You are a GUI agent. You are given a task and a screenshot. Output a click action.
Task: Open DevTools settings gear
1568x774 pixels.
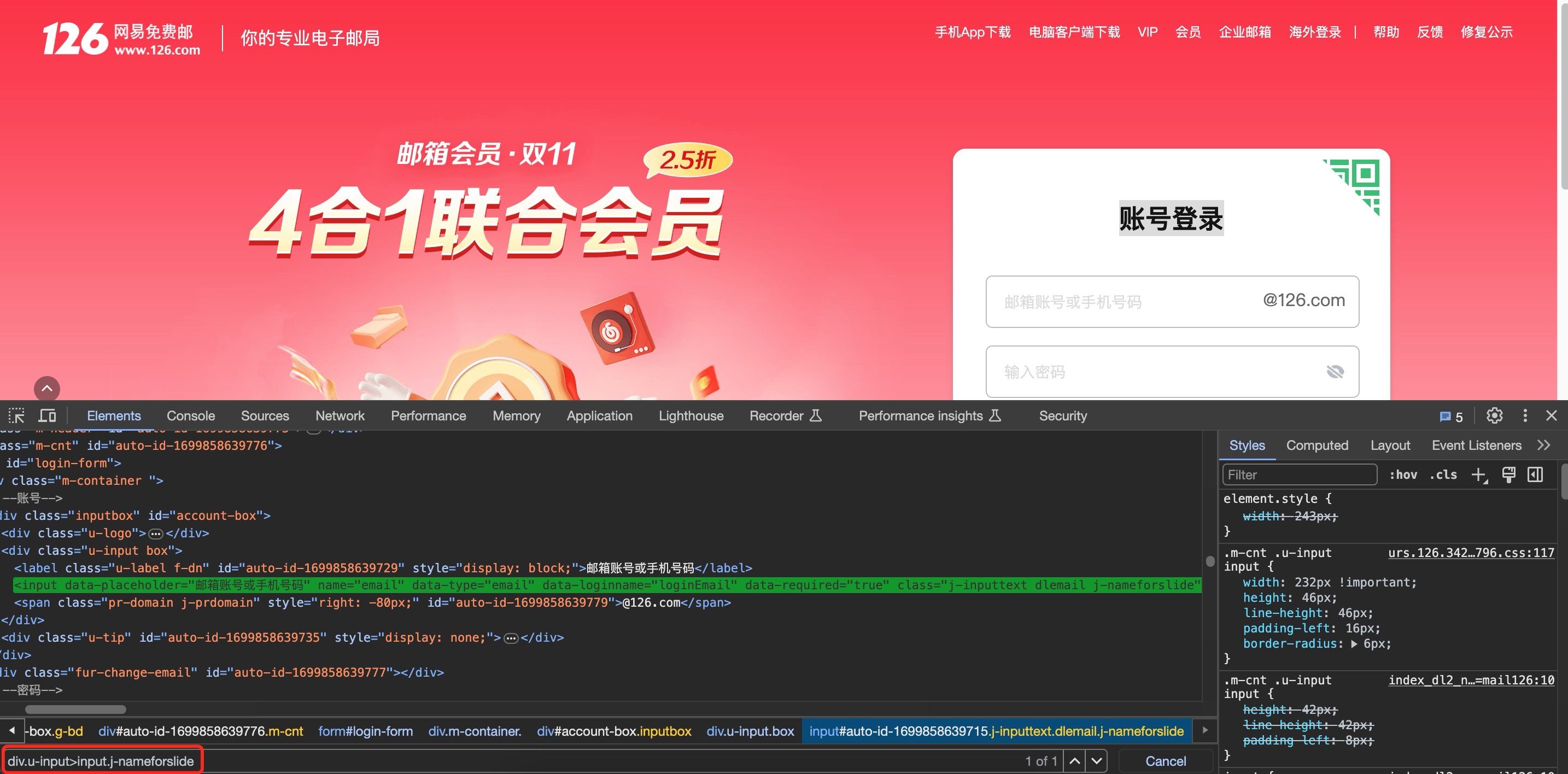pos(1494,415)
